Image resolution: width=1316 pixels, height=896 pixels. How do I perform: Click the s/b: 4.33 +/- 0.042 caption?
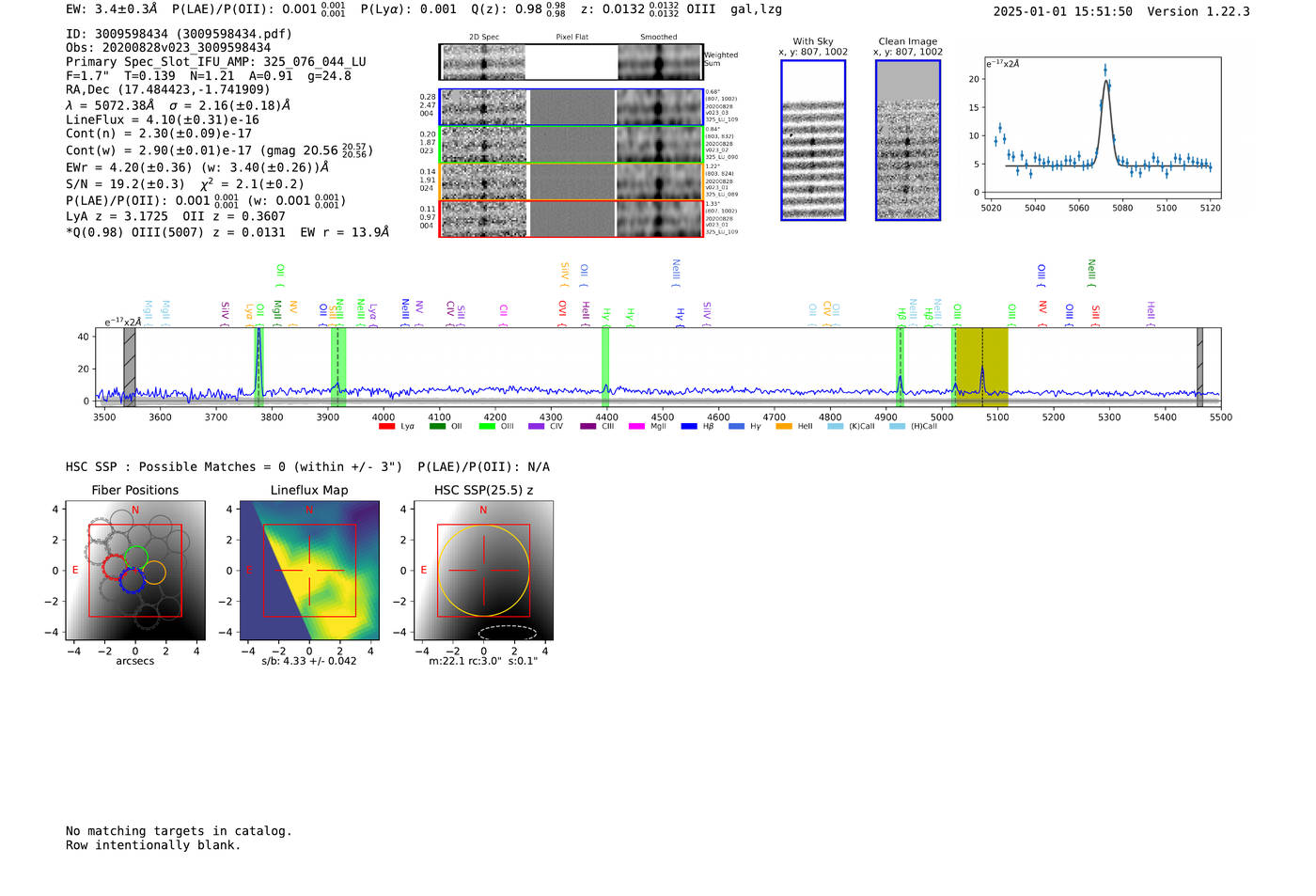tap(309, 661)
